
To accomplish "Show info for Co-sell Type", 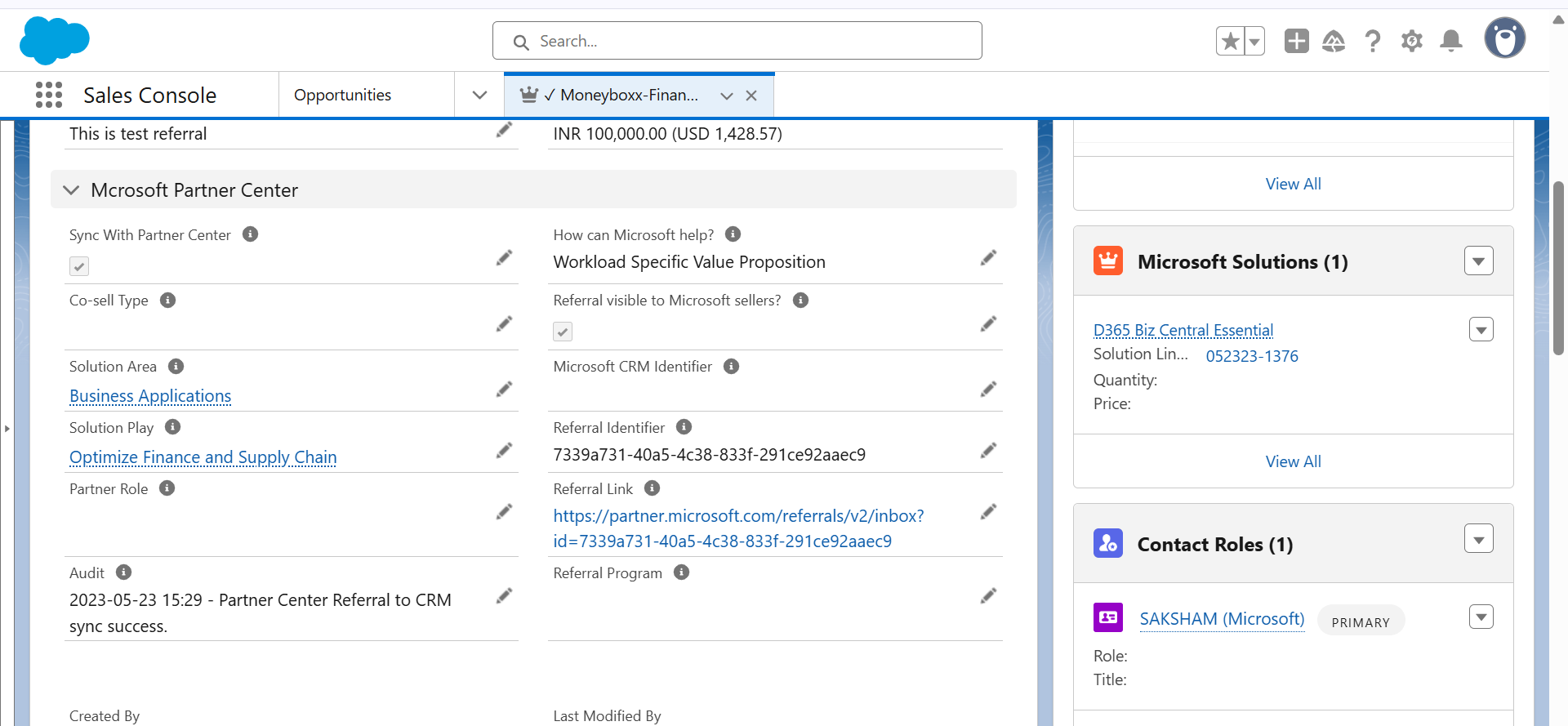I will point(168,300).
